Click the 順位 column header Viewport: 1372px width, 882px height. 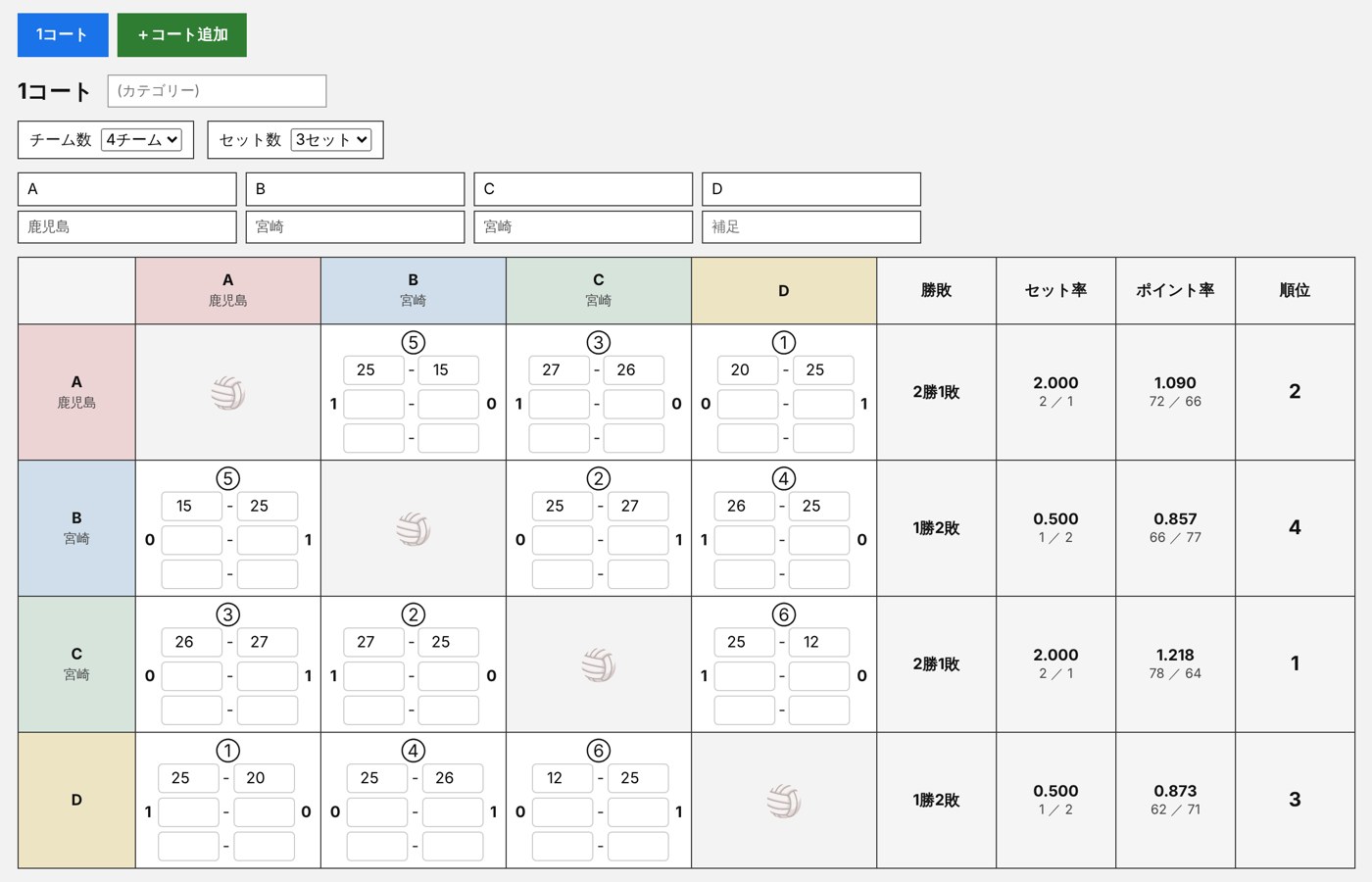(x=1296, y=290)
